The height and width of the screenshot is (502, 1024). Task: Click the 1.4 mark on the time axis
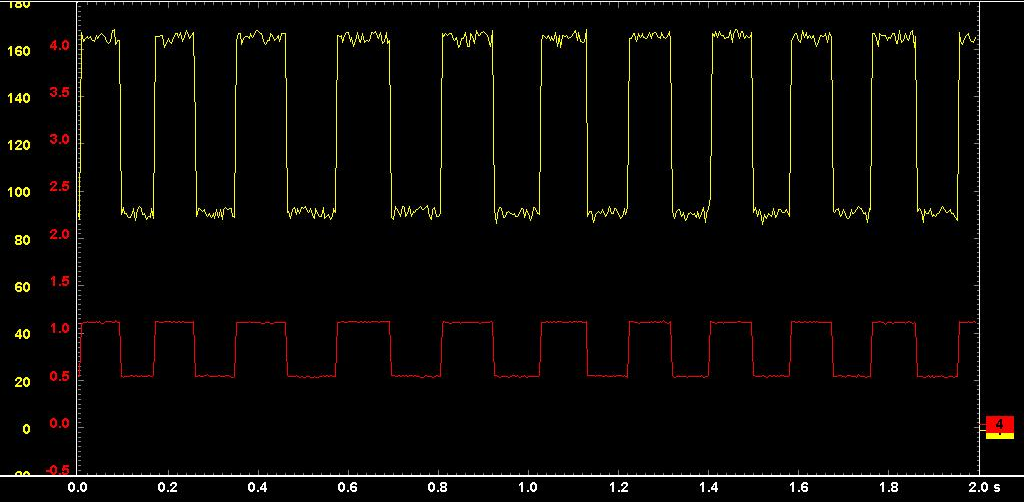coord(708,487)
